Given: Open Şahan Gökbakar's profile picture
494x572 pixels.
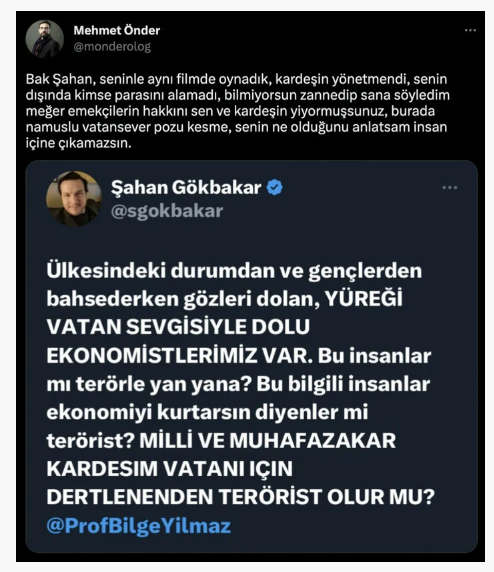Looking at the screenshot, I should pos(74,198).
